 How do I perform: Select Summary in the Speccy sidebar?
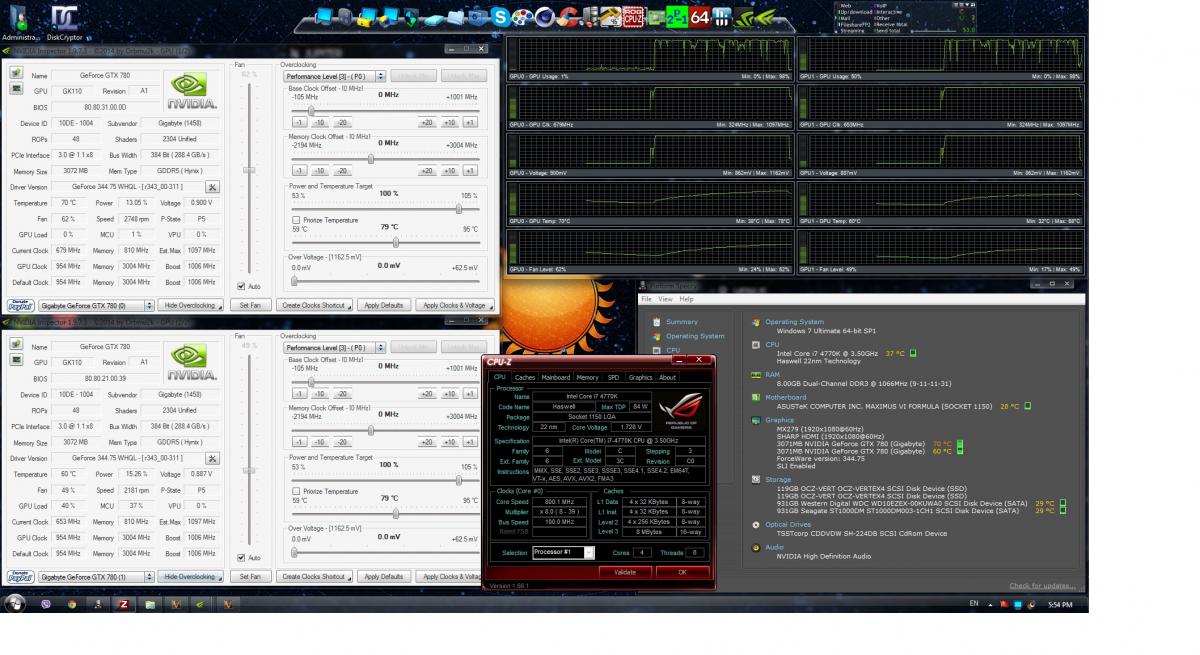tap(681, 322)
